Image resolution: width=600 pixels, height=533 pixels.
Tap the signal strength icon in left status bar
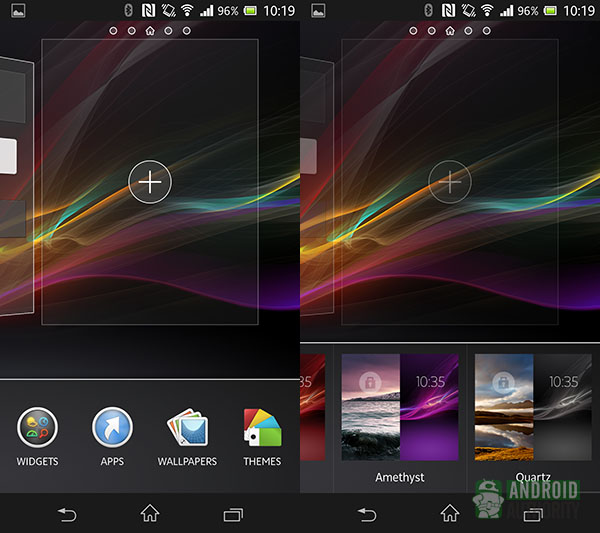(207, 10)
